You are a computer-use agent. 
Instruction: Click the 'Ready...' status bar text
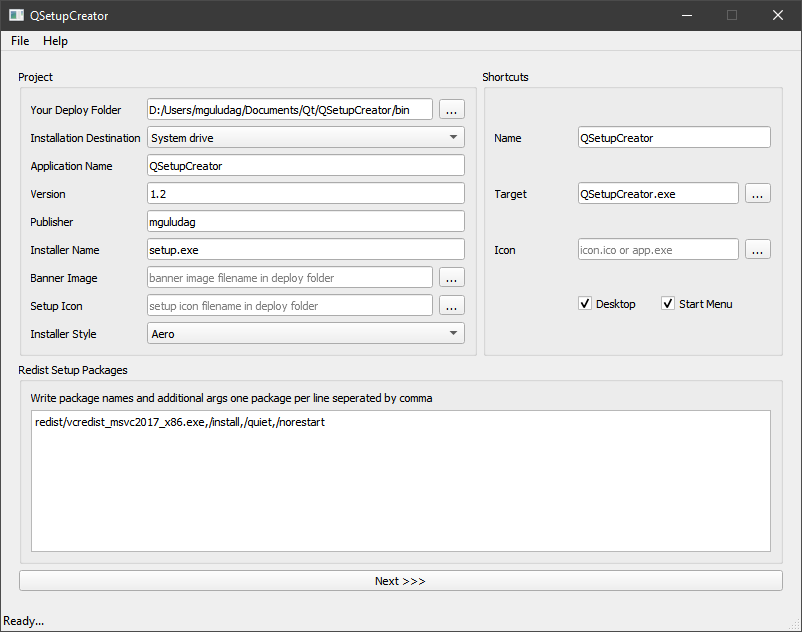point(24,621)
